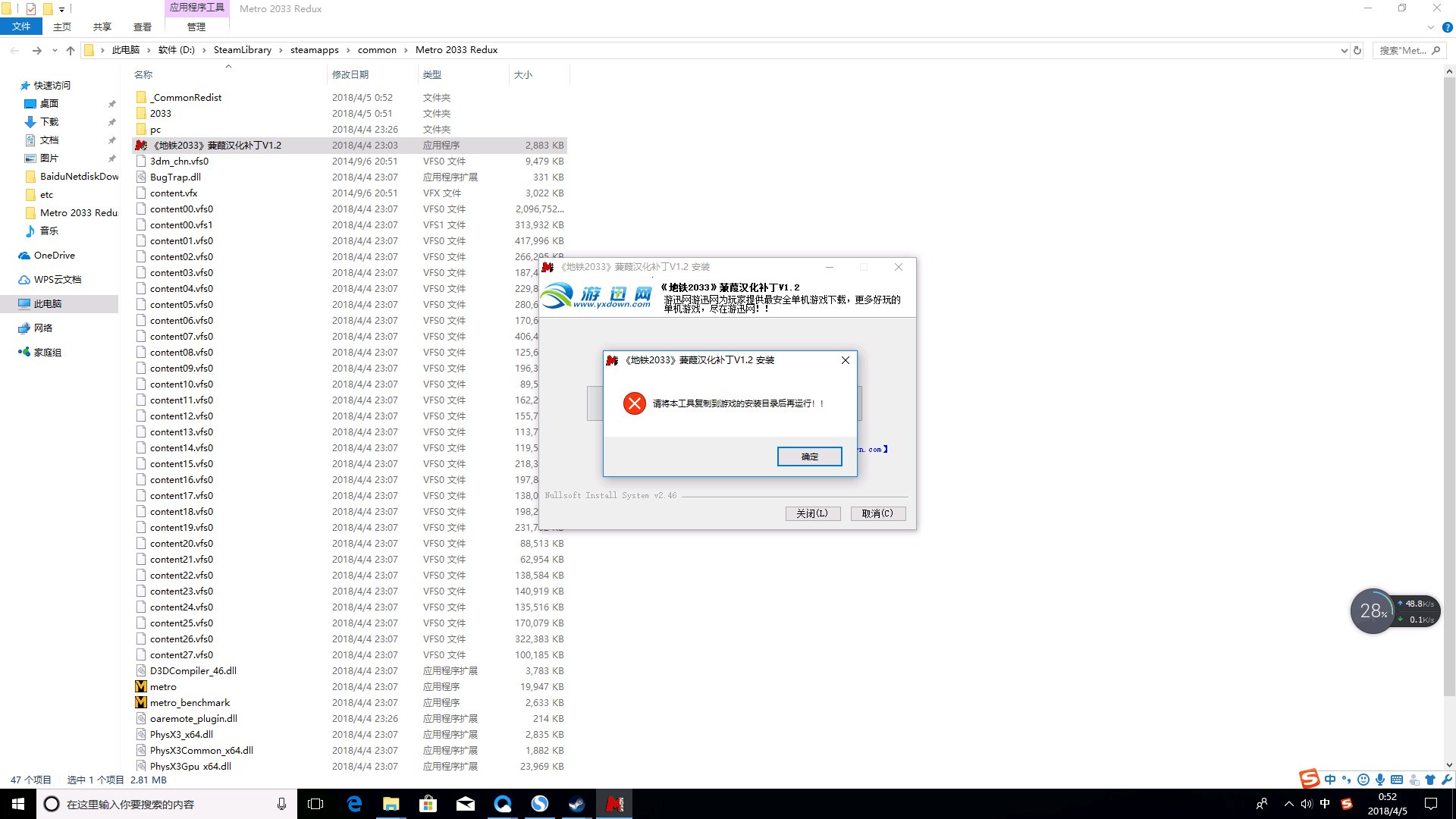The width and height of the screenshot is (1456, 819).
Task: Click the 取消(C) button in installer
Action: [877, 513]
